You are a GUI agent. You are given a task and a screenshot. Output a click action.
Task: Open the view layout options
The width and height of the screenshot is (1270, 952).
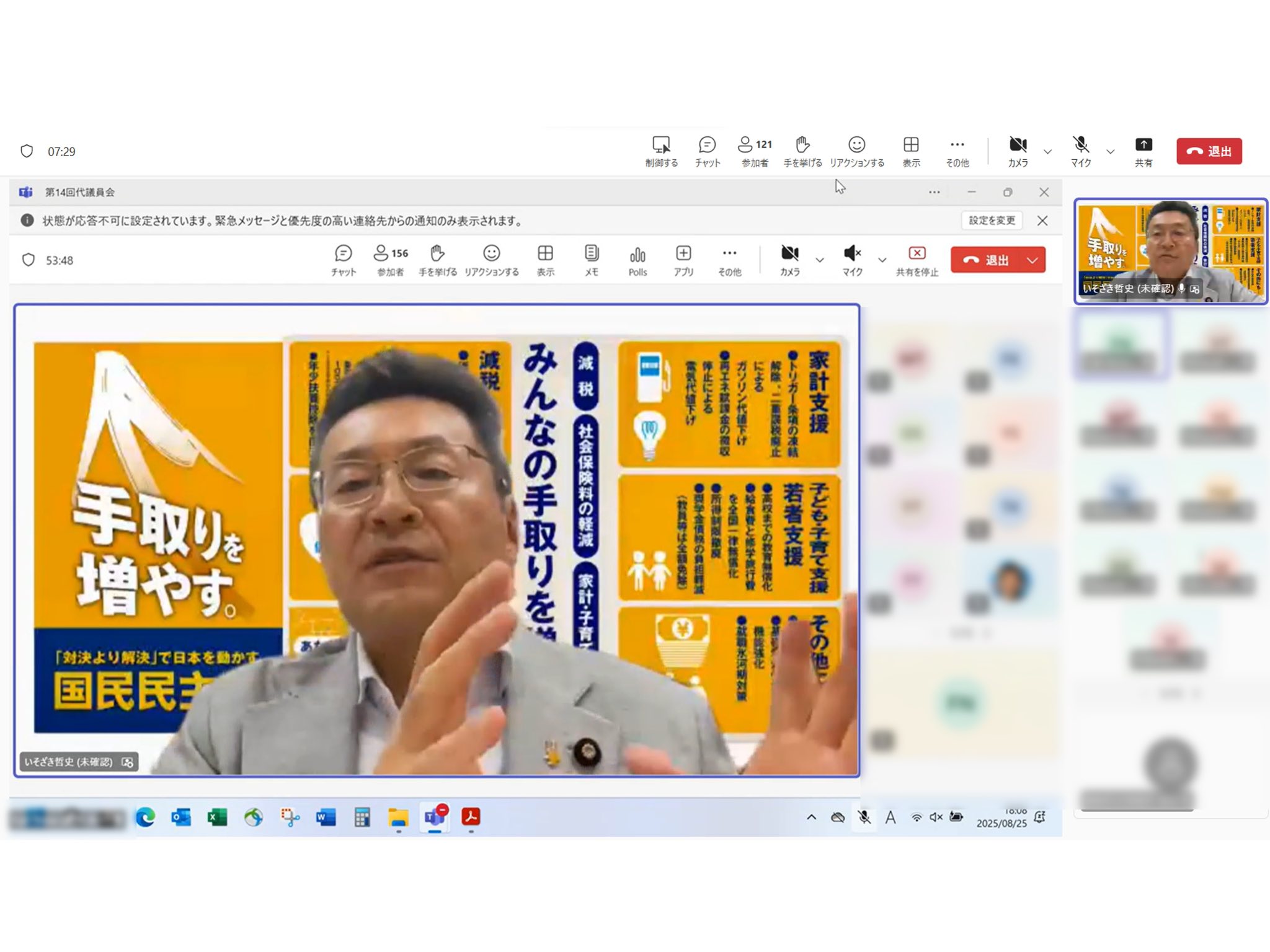pos(911,151)
